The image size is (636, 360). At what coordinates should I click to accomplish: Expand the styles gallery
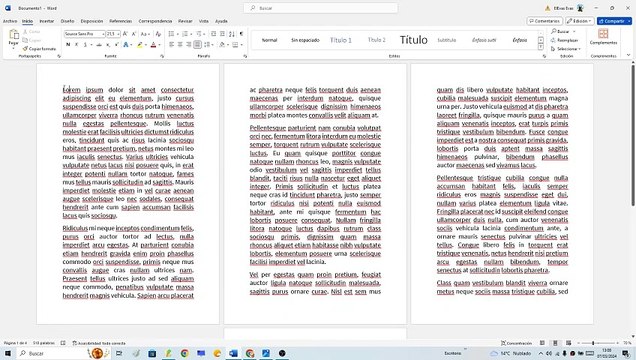541,47
